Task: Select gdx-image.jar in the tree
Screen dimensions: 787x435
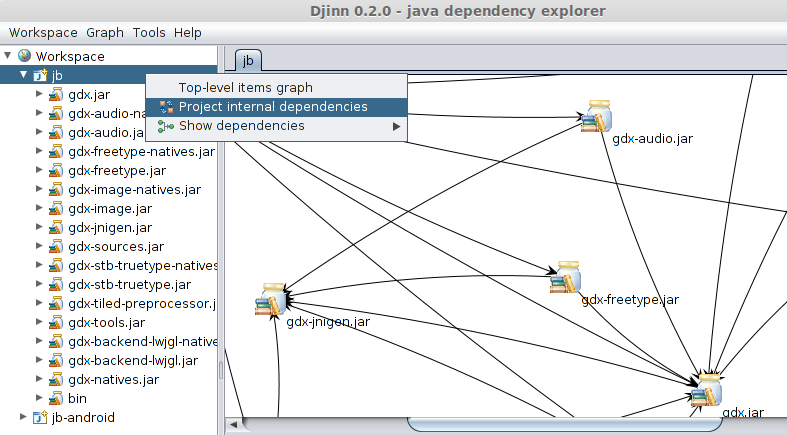Action: (110, 209)
